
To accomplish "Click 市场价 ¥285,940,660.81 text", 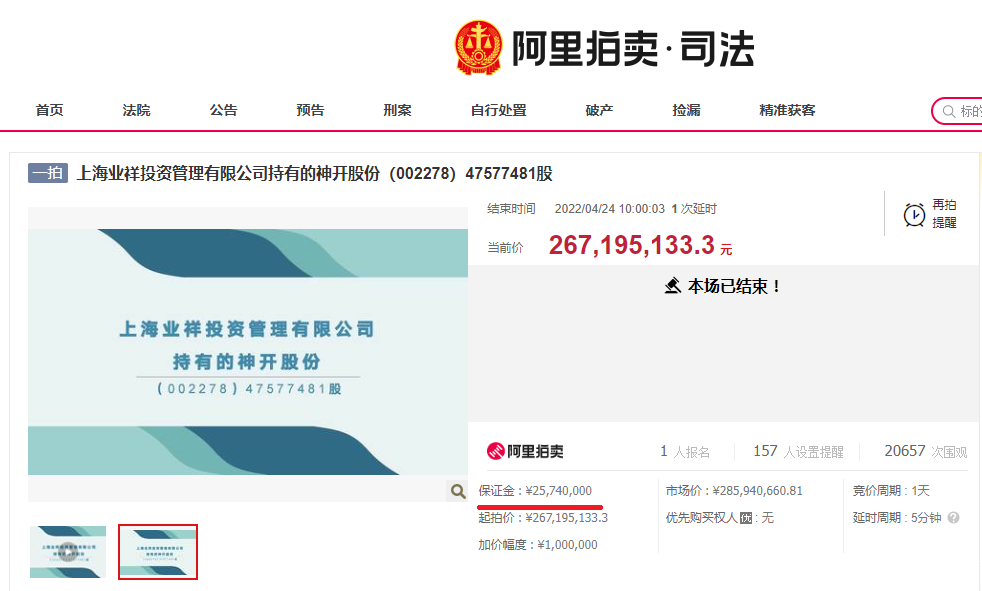I will (x=734, y=491).
